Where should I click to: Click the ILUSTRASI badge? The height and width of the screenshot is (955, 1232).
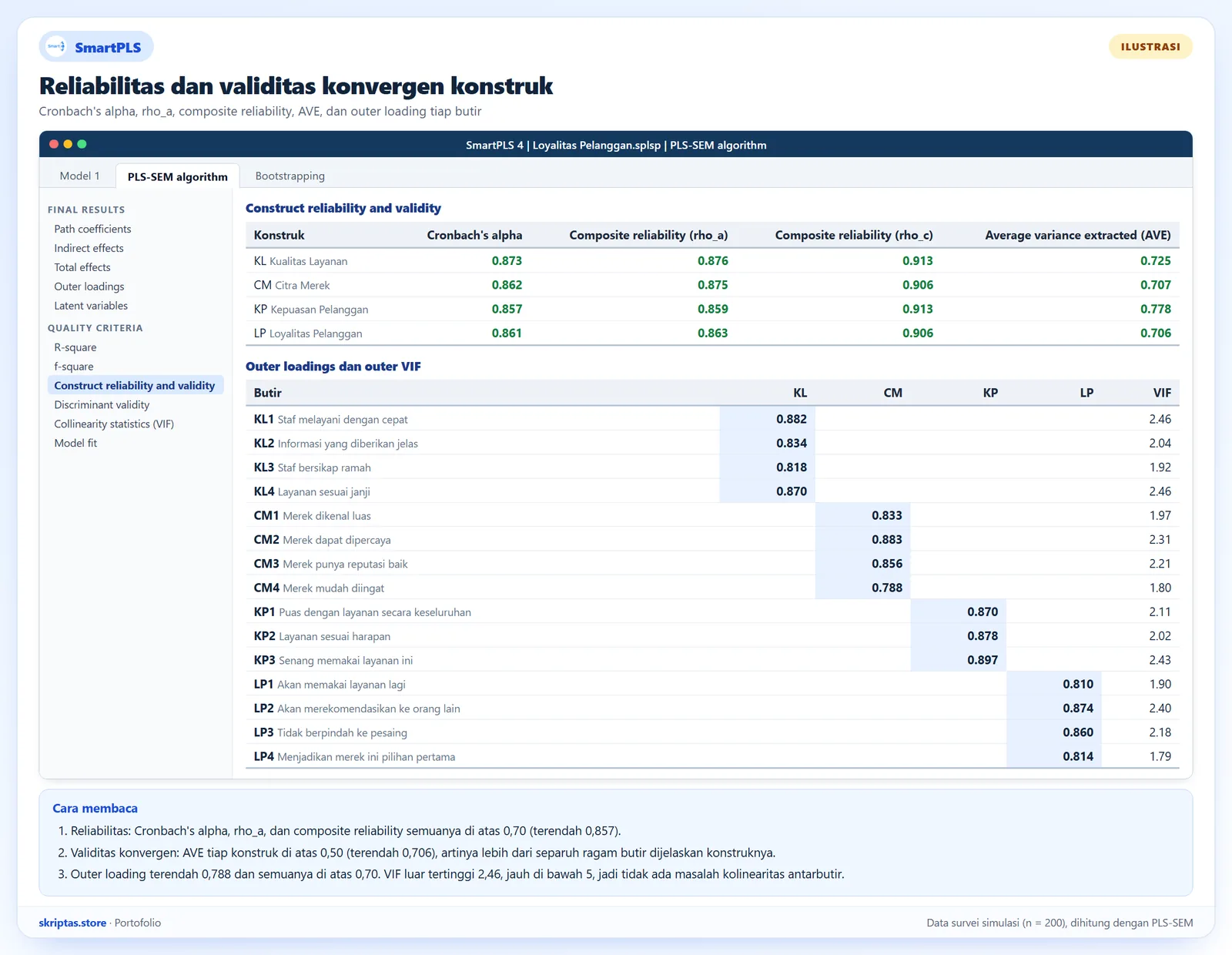(x=1150, y=47)
